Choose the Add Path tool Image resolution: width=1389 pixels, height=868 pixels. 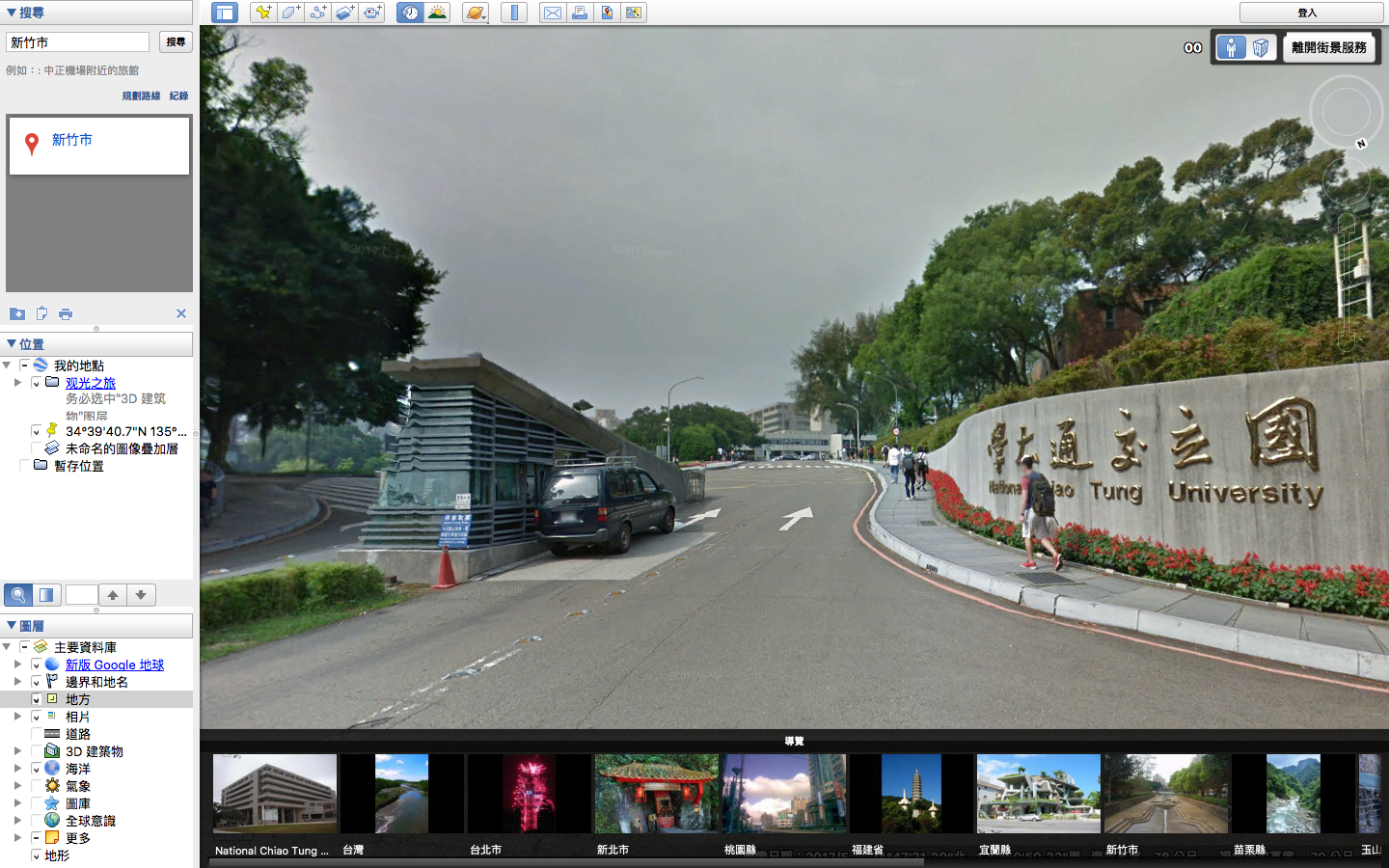(x=317, y=13)
